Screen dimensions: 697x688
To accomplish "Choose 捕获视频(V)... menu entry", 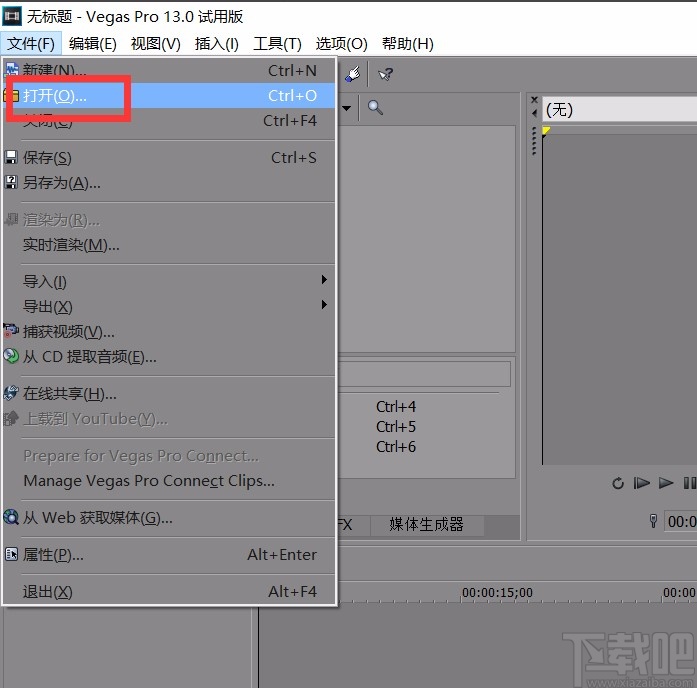I will pyautogui.click(x=169, y=331).
